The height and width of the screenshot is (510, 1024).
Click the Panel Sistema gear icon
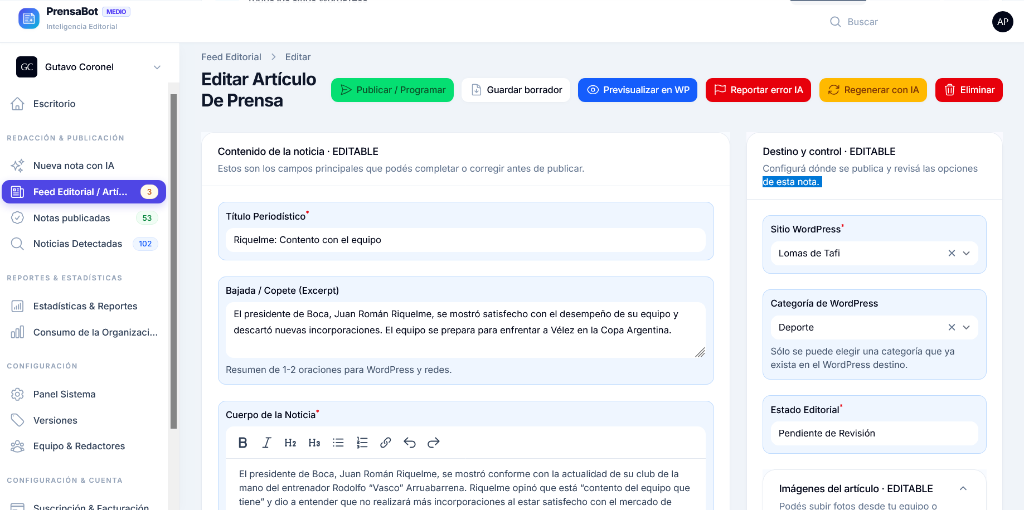coord(18,394)
